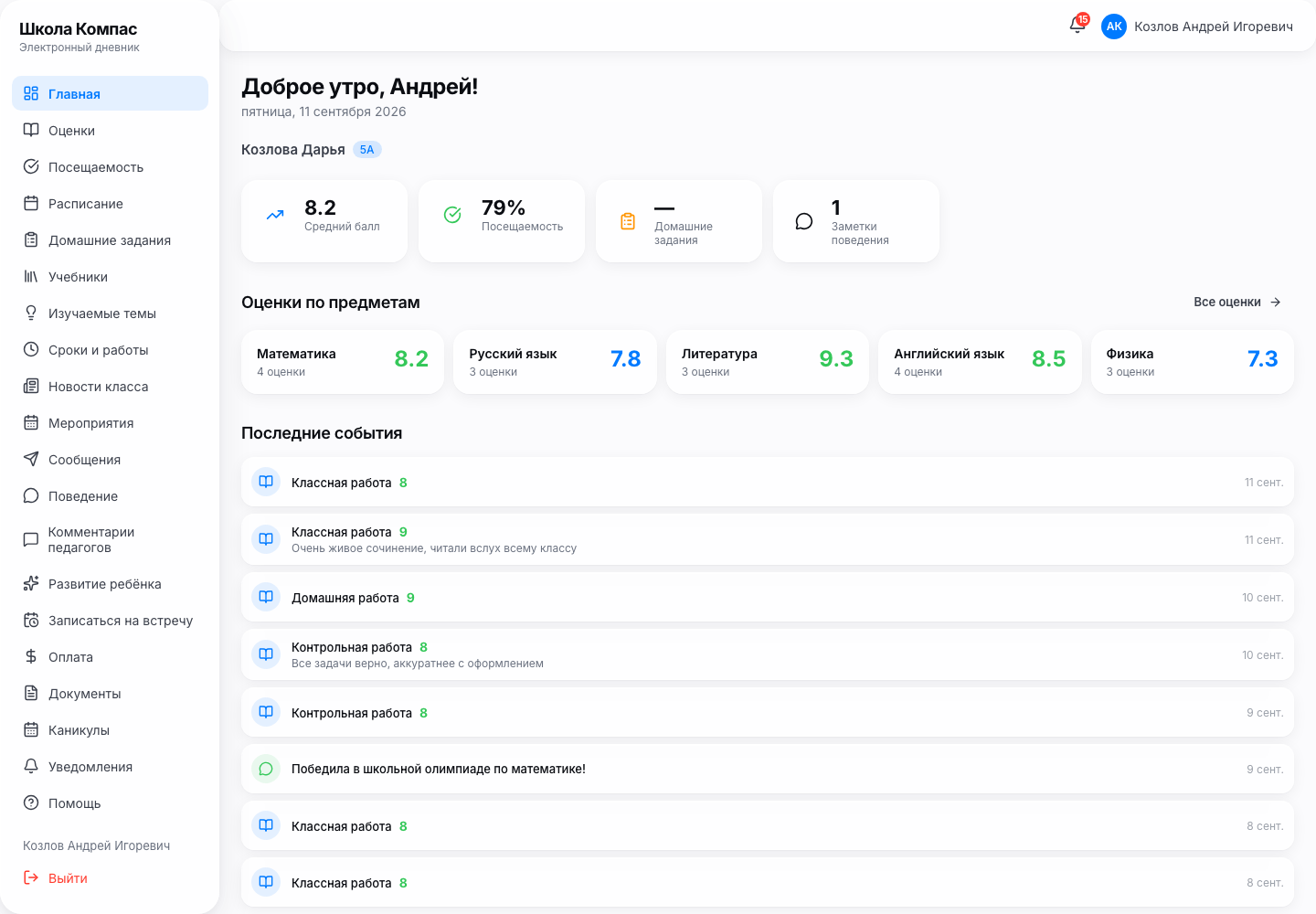Click the Оценки book icon in the sidebar
This screenshot has width=1316, height=914.
(x=31, y=130)
